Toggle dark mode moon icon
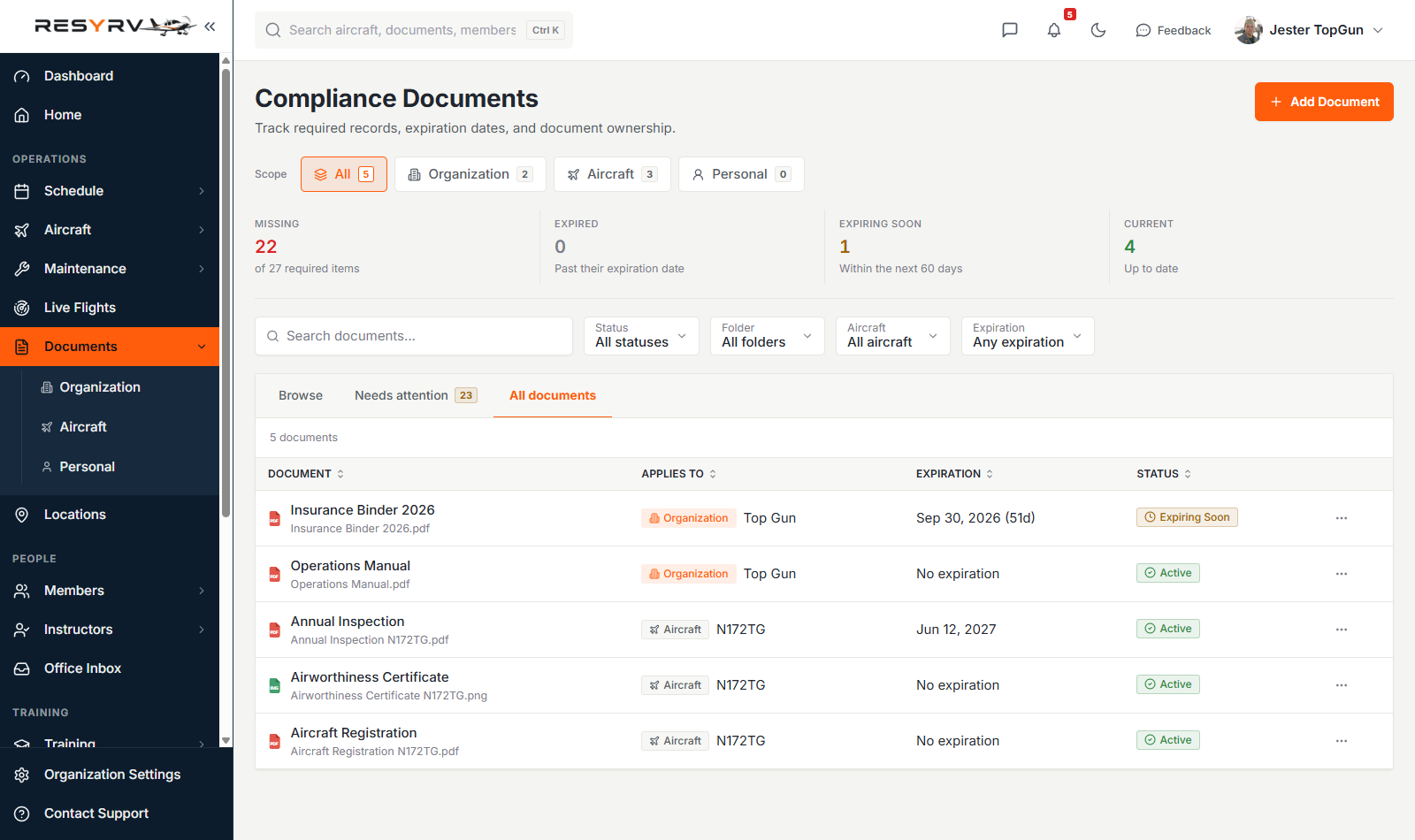The height and width of the screenshot is (840, 1415). pos(1098,30)
